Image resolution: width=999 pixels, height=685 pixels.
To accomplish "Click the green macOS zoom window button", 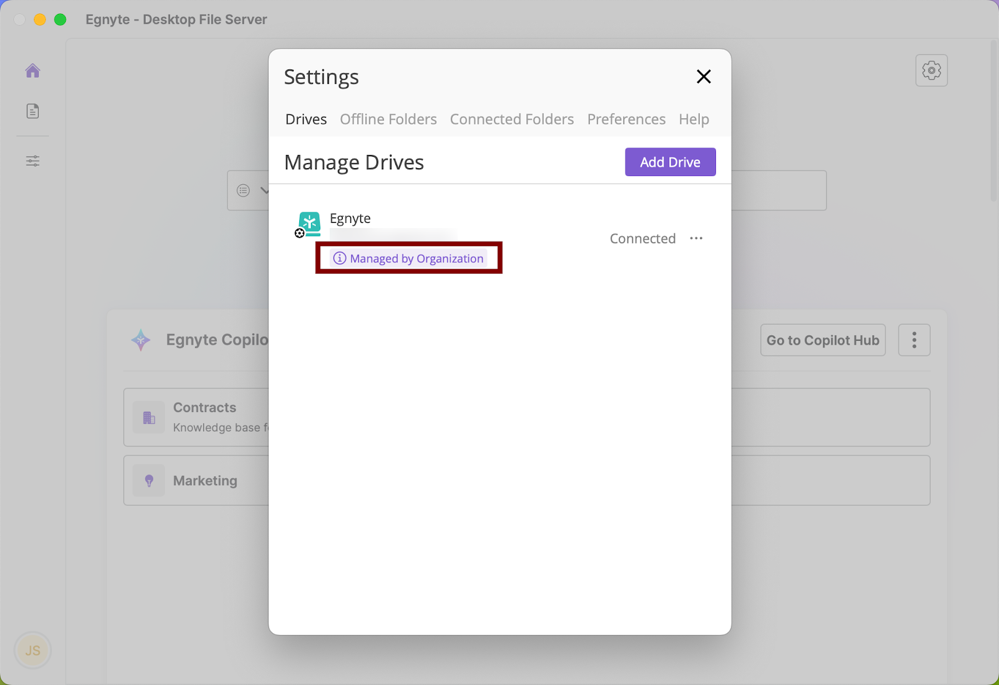I will 61,19.
